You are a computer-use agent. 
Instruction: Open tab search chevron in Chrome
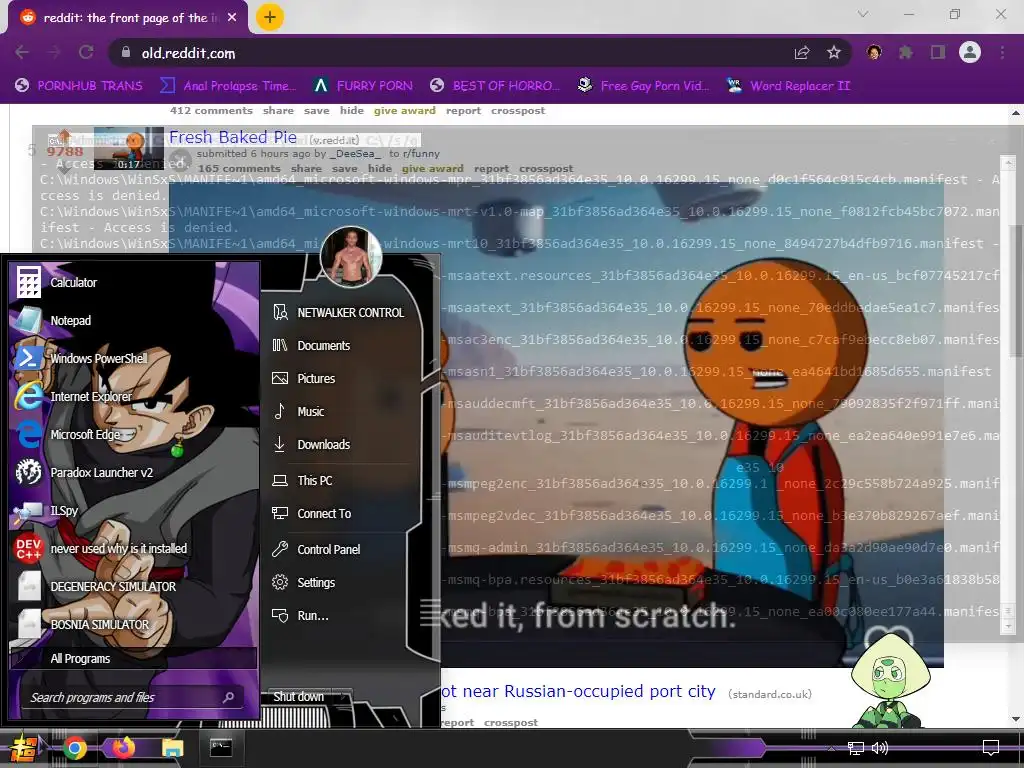[863, 14]
